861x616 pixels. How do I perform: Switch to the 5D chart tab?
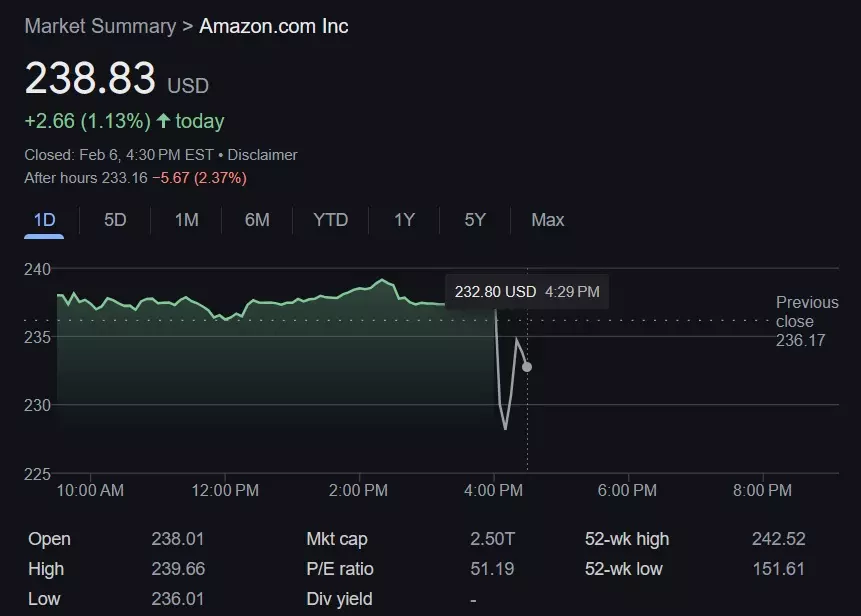(115, 220)
